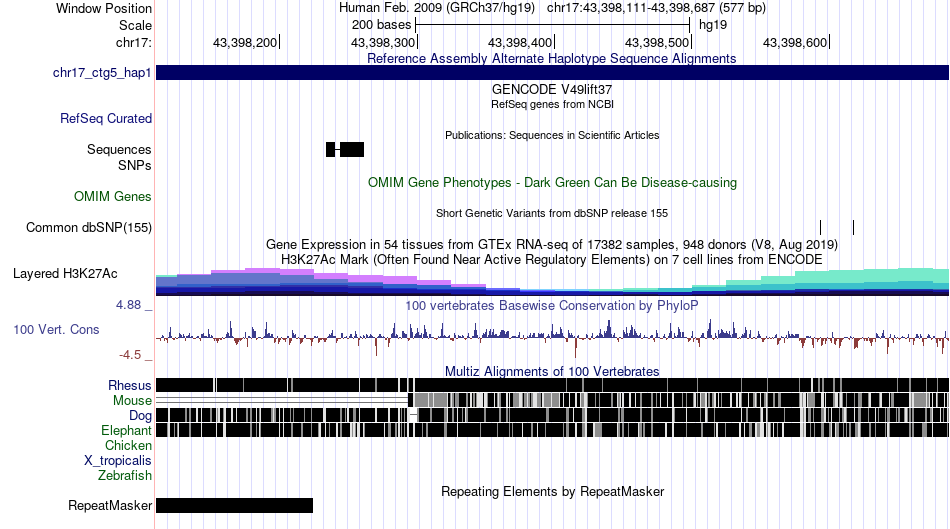950x529 pixels.
Task: Open the OMIM Genes track label
Action: [113, 196]
